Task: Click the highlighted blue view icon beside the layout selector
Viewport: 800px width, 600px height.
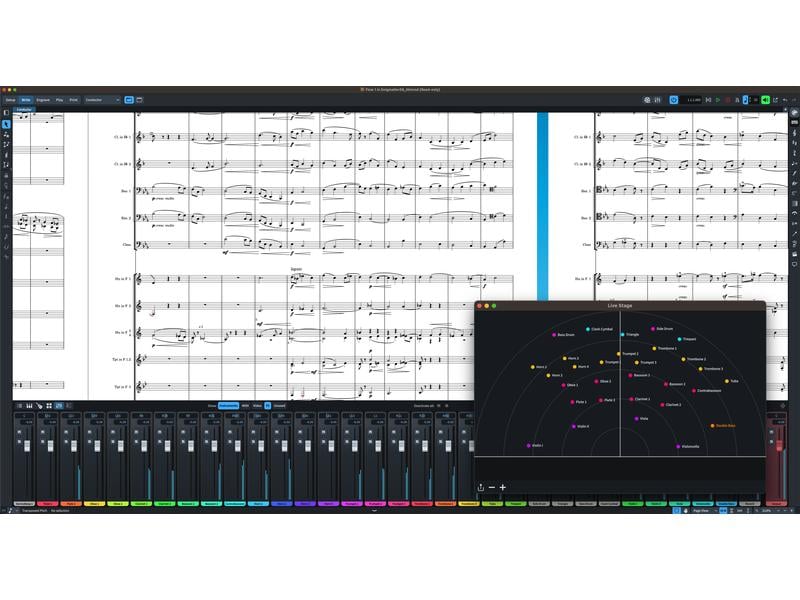Action: point(129,100)
